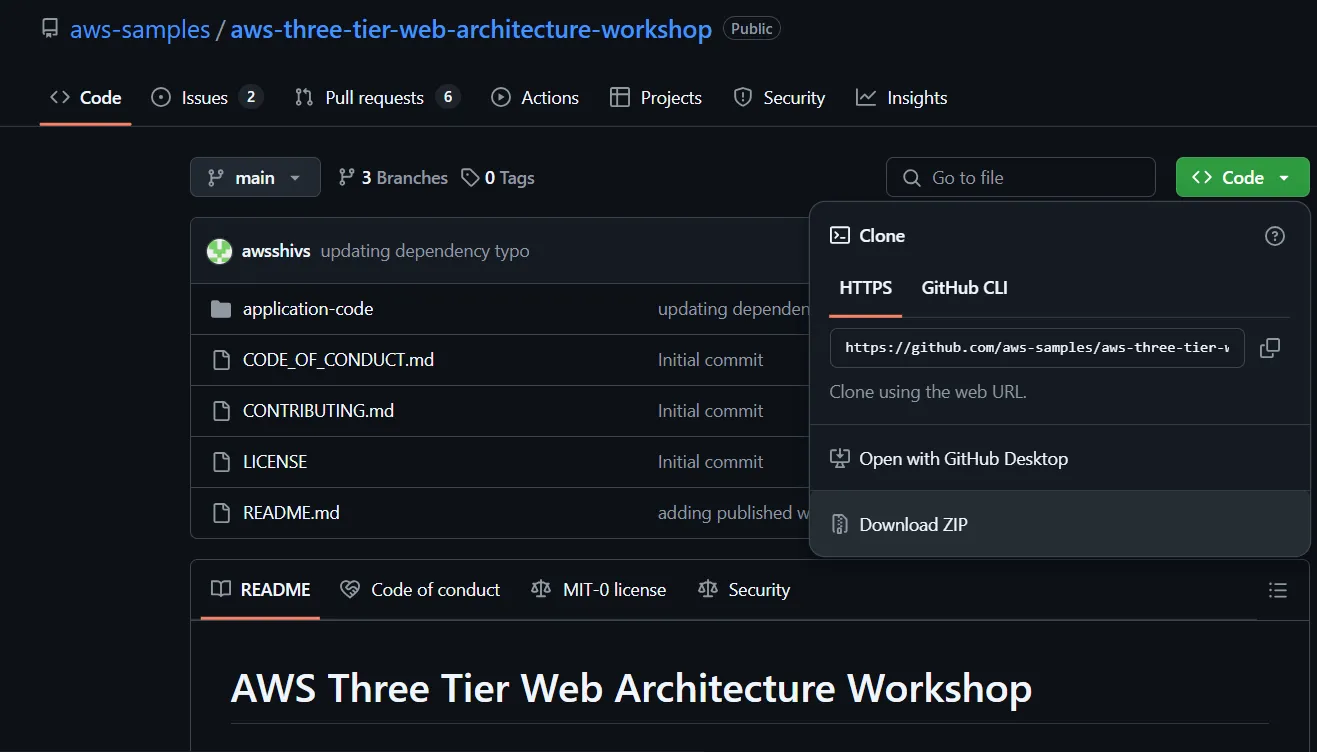Select the Code tab
Image resolution: width=1317 pixels, height=752 pixels.
86,98
